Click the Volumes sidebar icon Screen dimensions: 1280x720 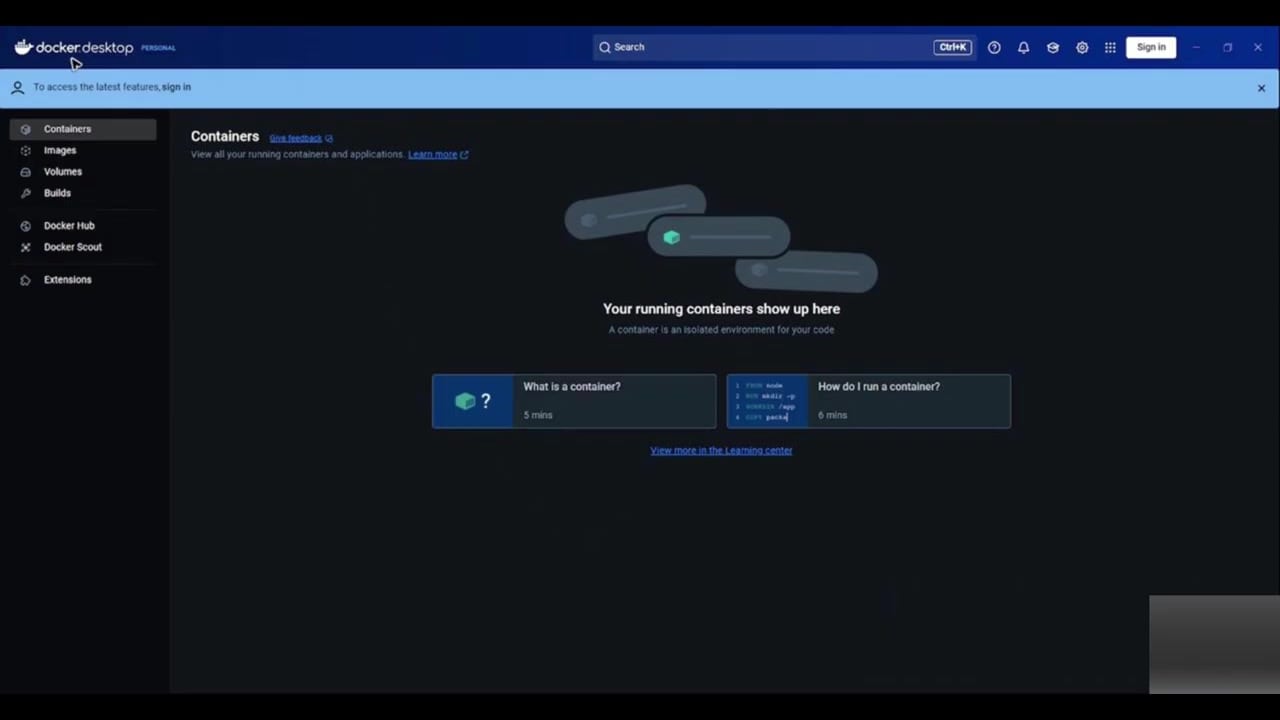[26, 172]
